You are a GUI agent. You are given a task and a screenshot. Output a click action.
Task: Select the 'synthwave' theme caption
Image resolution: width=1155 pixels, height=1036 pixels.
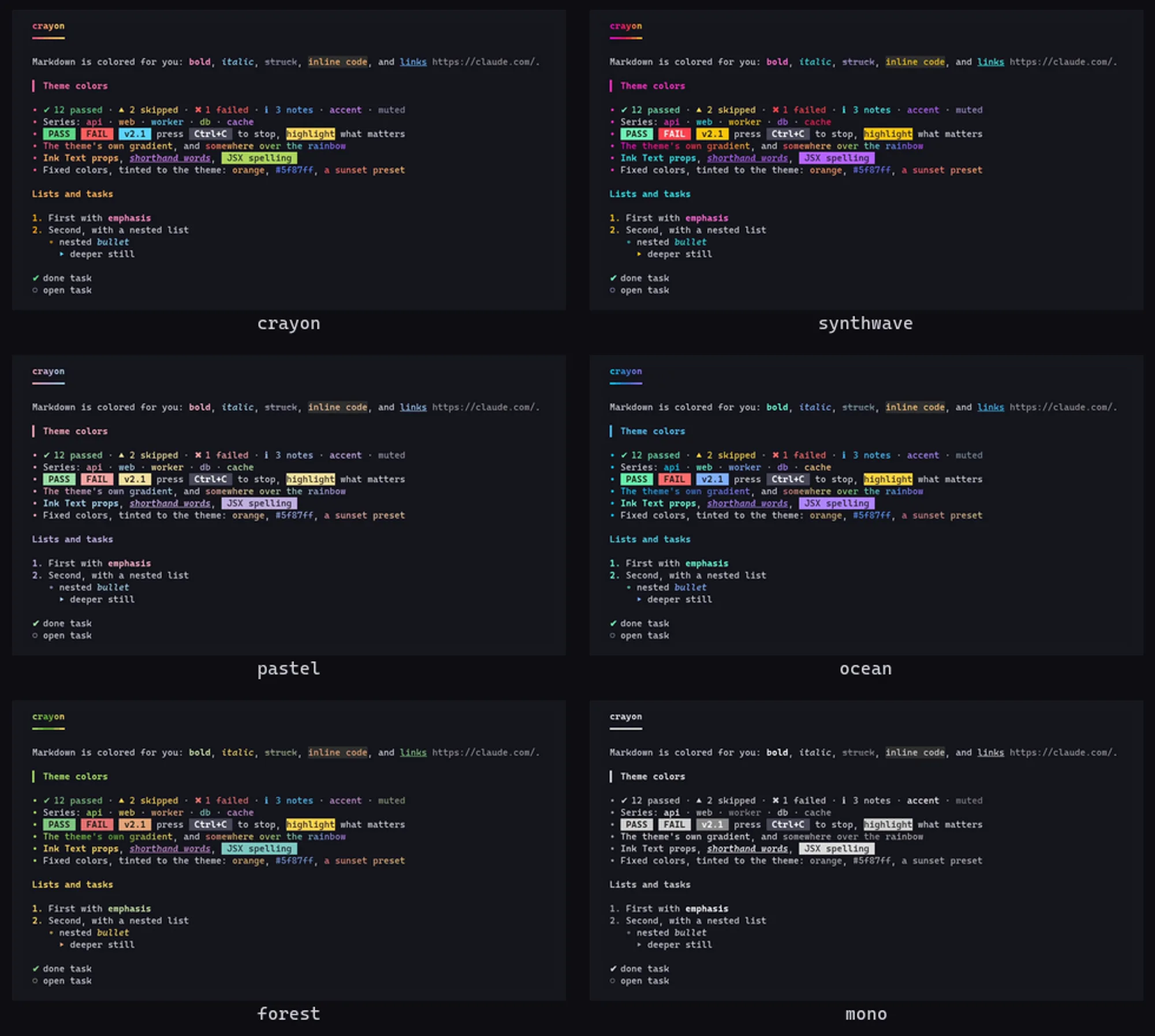[x=866, y=323]
